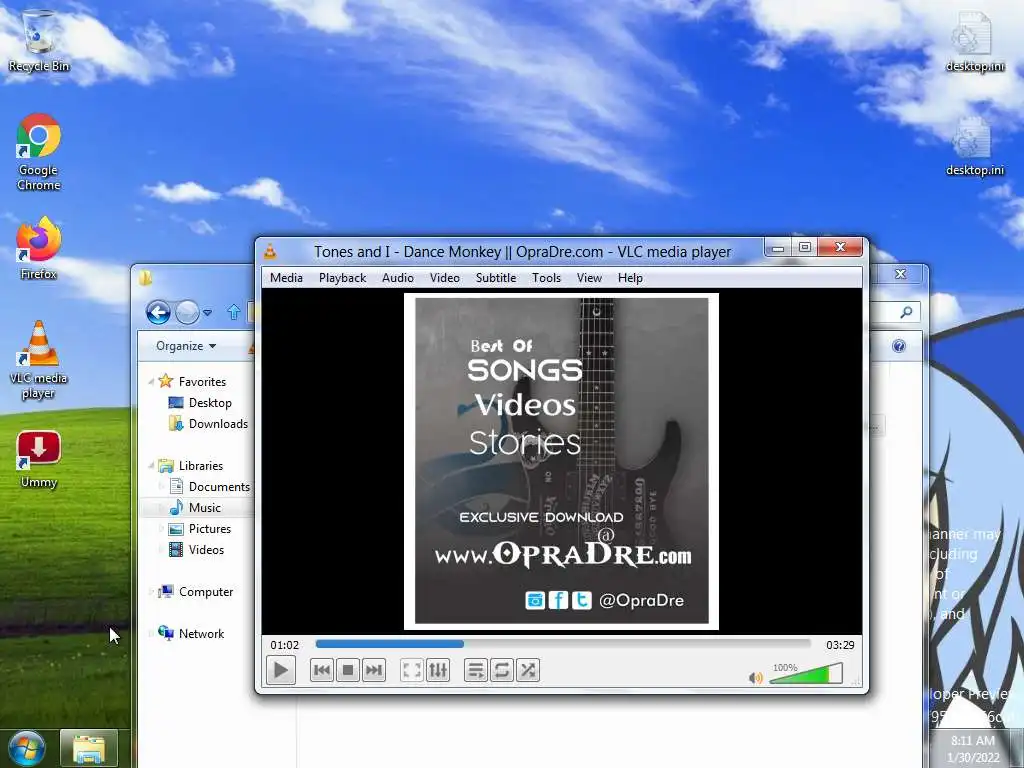The width and height of the screenshot is (1024, 768).
Task: Click the Recycle Bin desktop icon
Action: pyautogui.click(x=39, y=40)
